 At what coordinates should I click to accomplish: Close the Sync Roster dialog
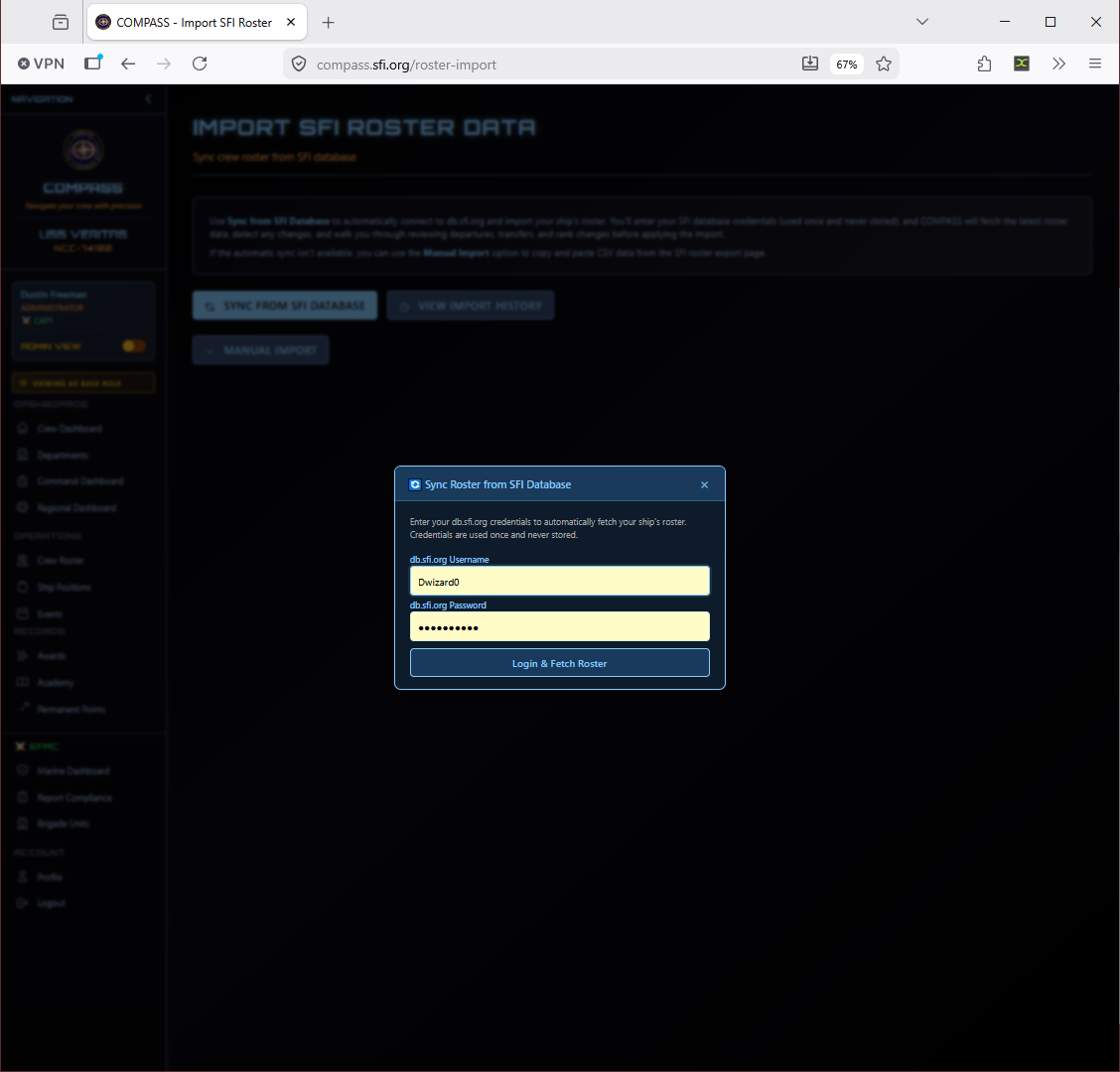click(704, 485)
